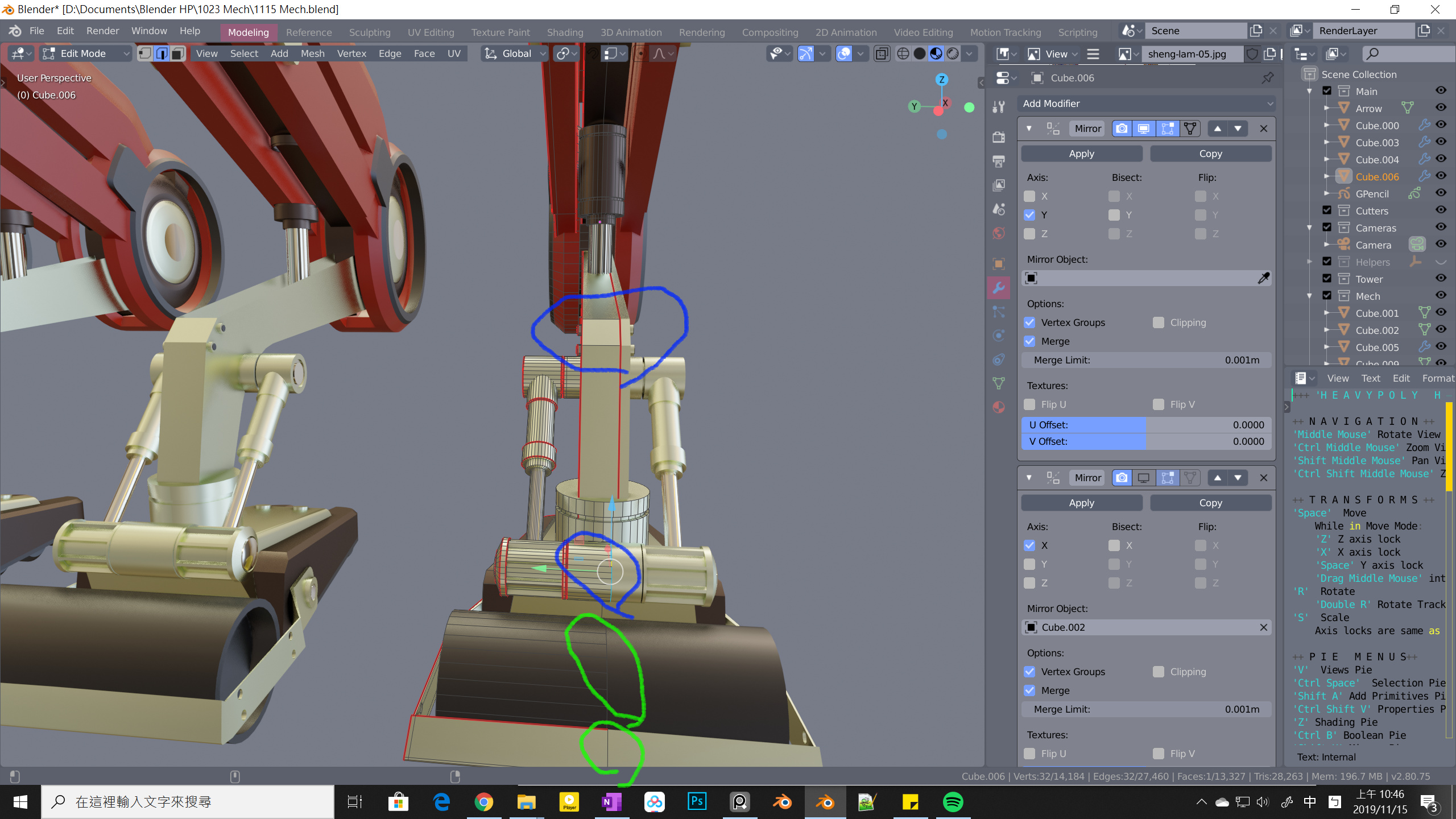Uncheck Cutters collection checkbox

(x=1327, y=210)
